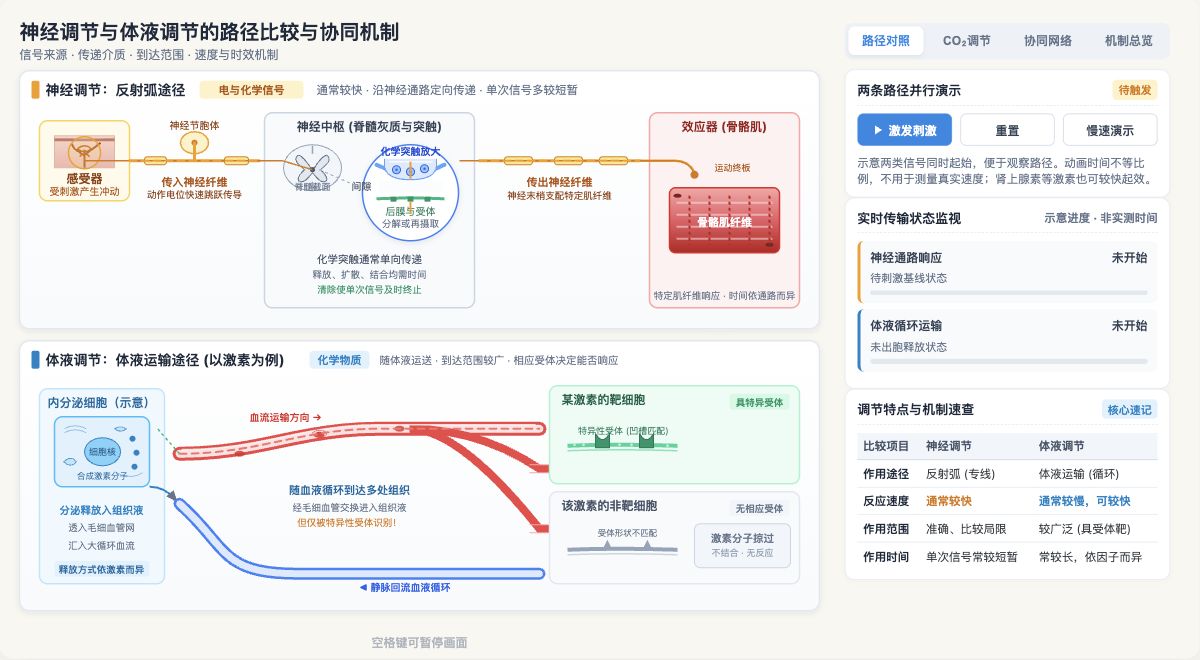Click the 清除使单次信号及时终止 green text

369,289
